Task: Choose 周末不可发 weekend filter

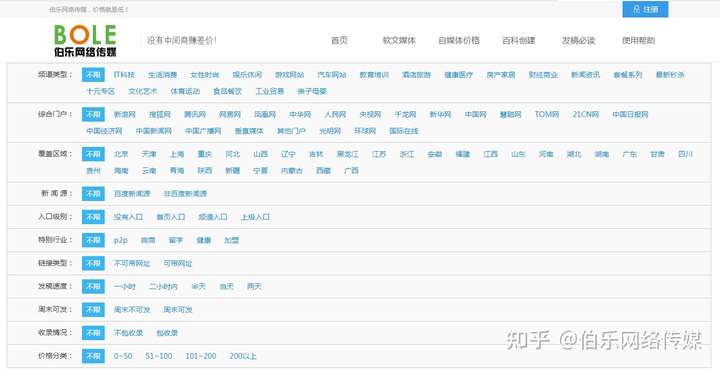Action: (x=132, y=310)
